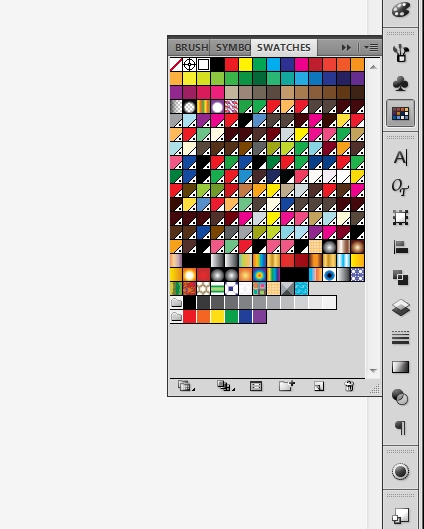The image size is (424, 529).
Task: Open the Color Guide palette icon
Action: tap(400, 9)
